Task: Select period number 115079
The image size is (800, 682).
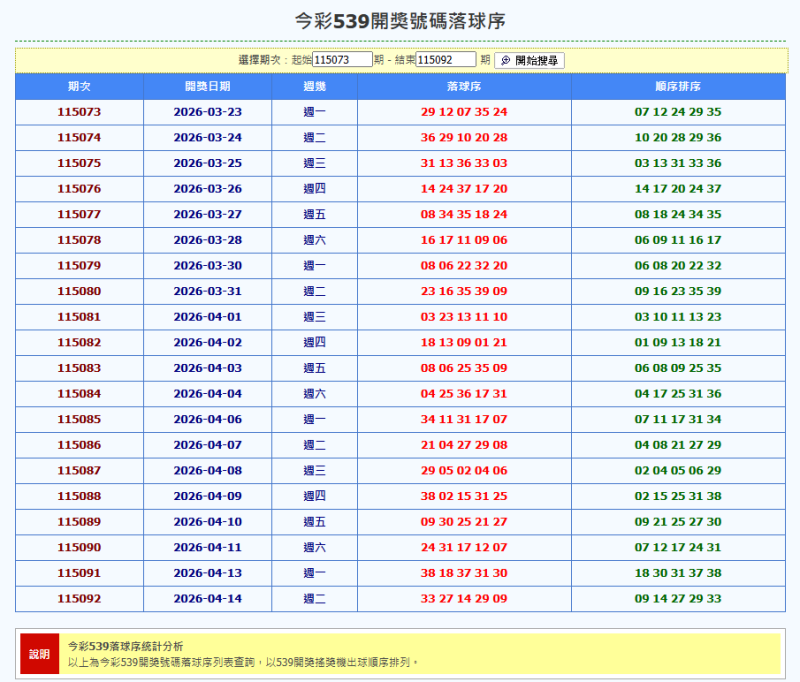Action: [79, 265]
